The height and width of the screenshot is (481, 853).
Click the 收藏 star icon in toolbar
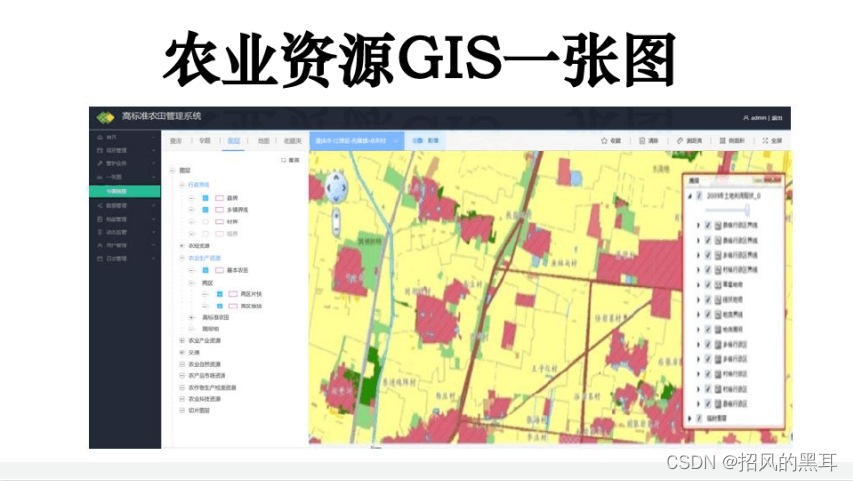pos(604,141)
